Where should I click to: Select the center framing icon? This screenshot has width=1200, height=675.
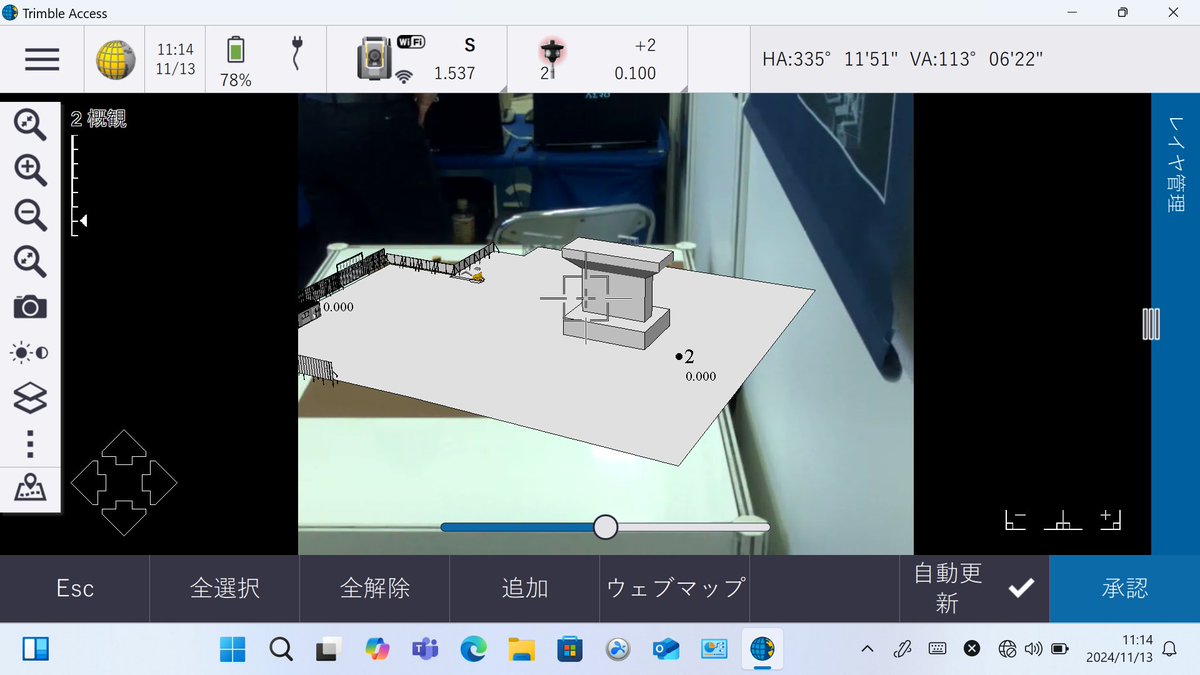[x=1062, y=520]
